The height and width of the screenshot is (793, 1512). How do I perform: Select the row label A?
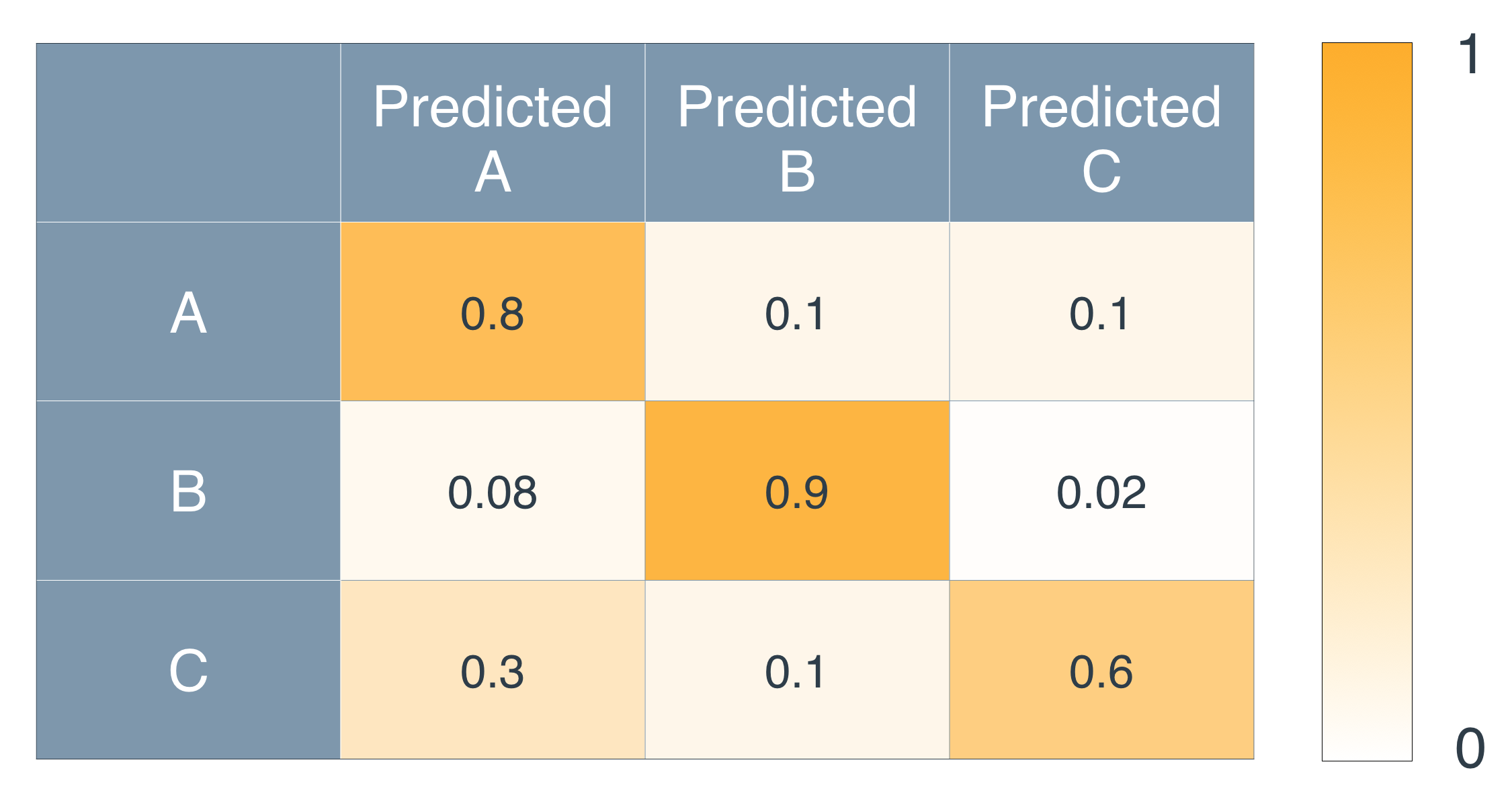[188, 312]
